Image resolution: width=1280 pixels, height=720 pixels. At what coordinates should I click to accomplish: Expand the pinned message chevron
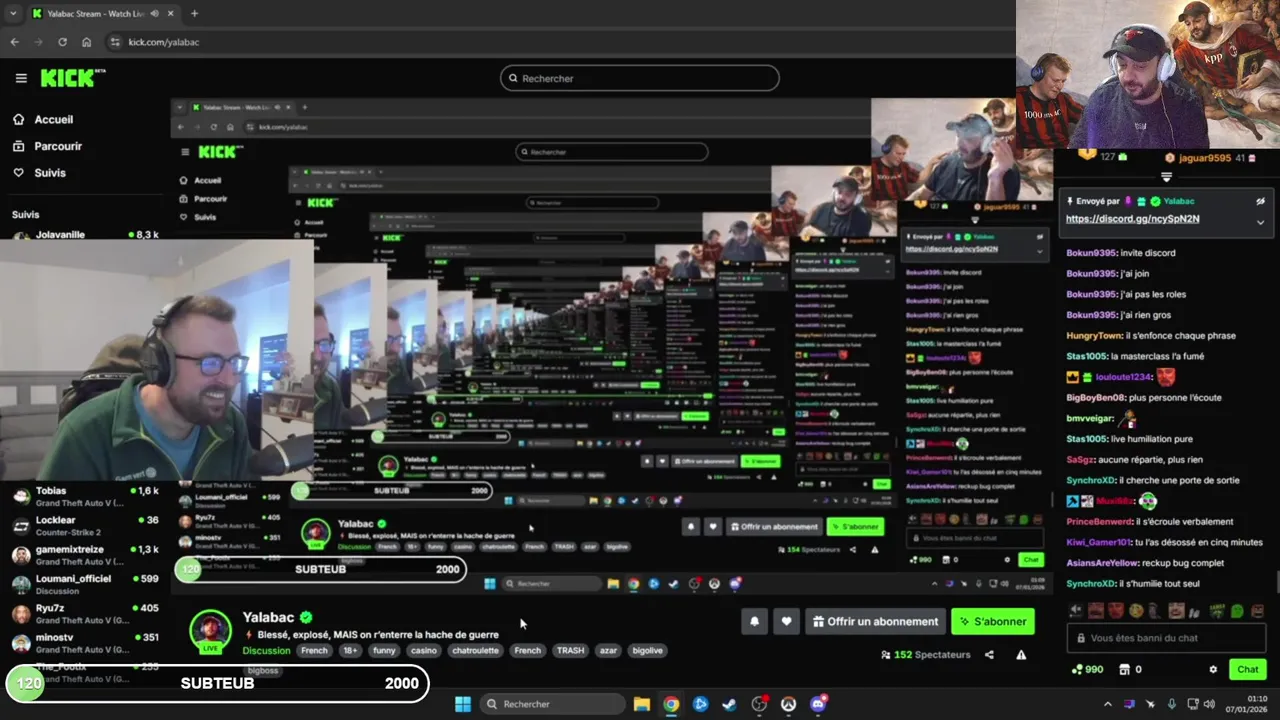1260,222
